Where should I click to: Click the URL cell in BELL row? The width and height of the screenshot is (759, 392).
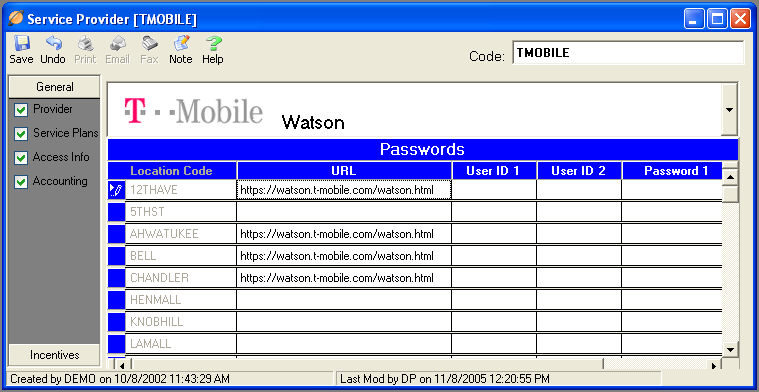344,256
